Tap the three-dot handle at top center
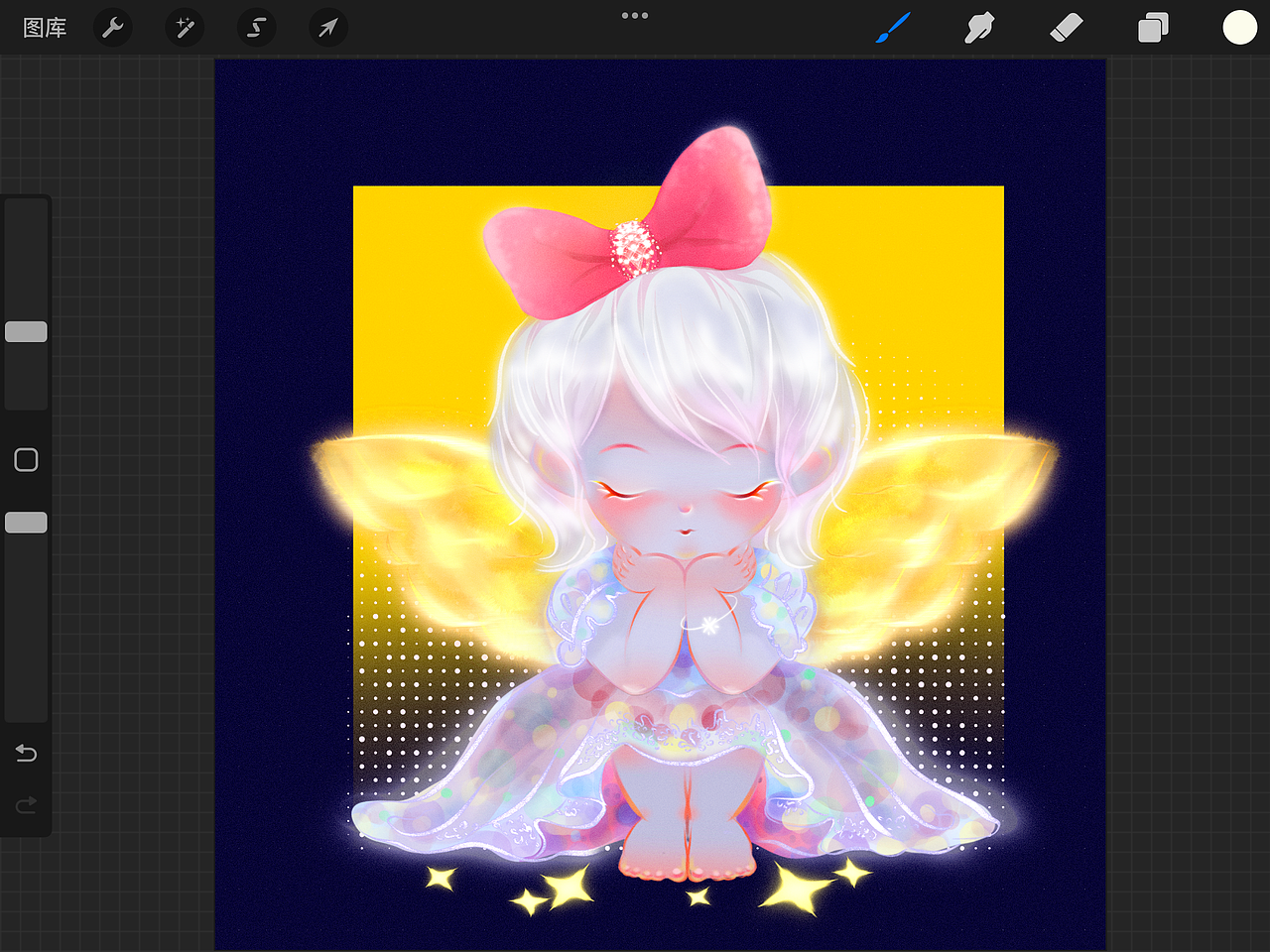Viewport: 1270px width, 952px height. [635, 15]
